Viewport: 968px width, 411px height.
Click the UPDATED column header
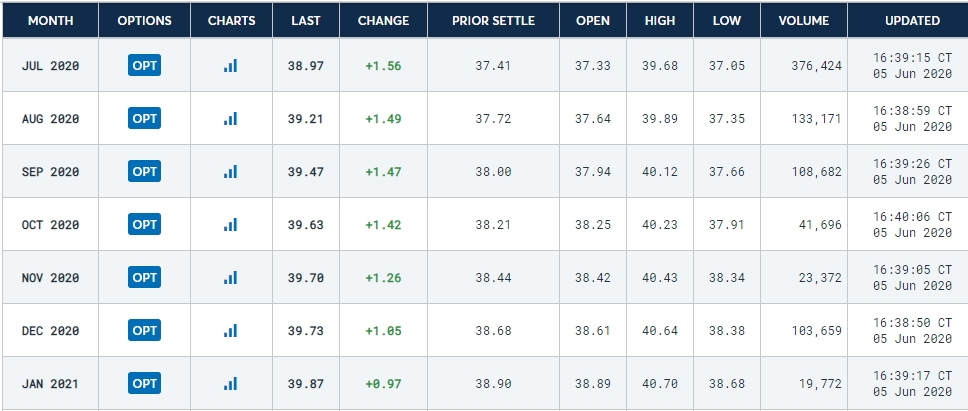(912, 20)
